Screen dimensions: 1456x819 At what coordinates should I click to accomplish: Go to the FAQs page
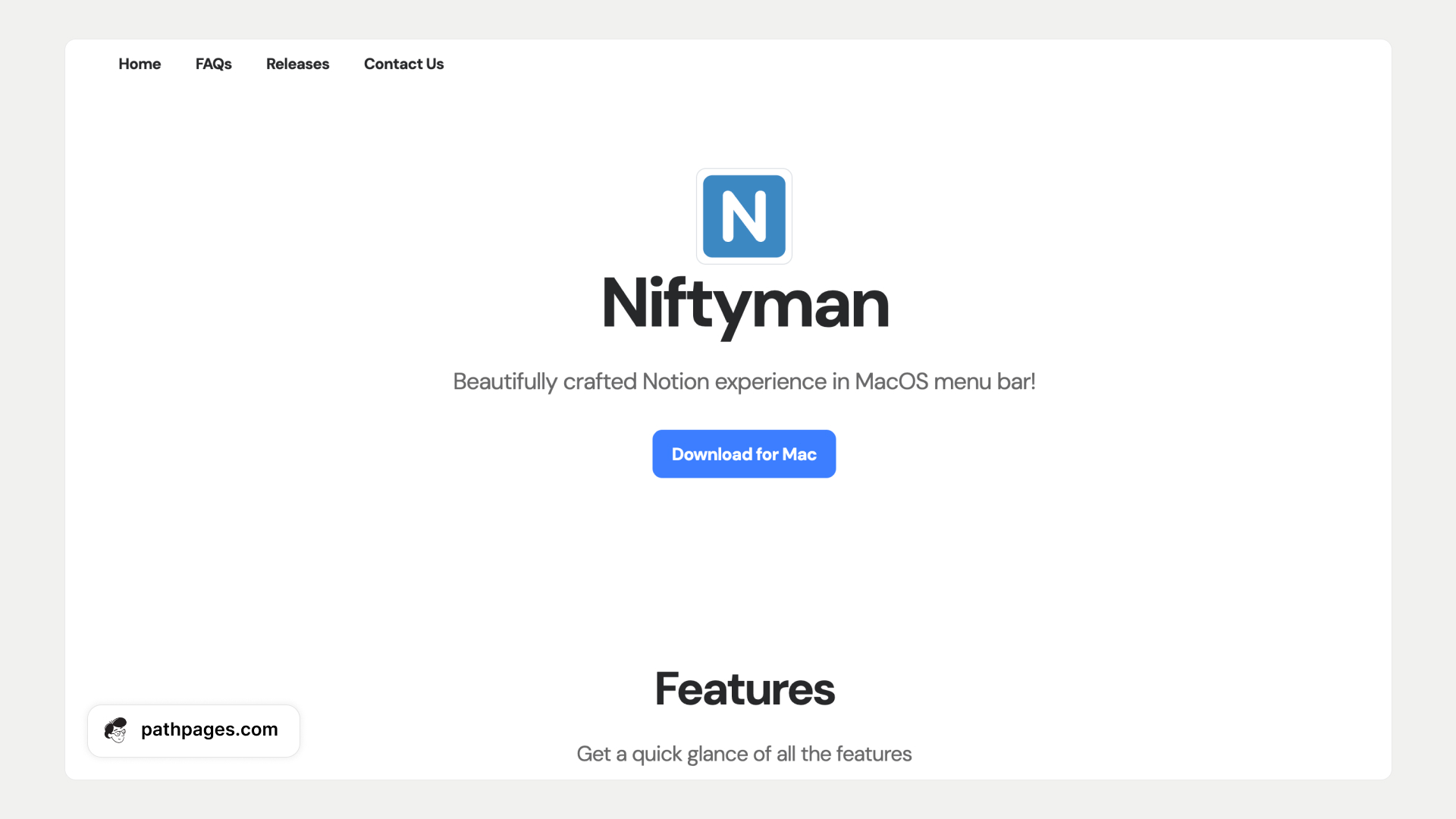click(213, 64)
